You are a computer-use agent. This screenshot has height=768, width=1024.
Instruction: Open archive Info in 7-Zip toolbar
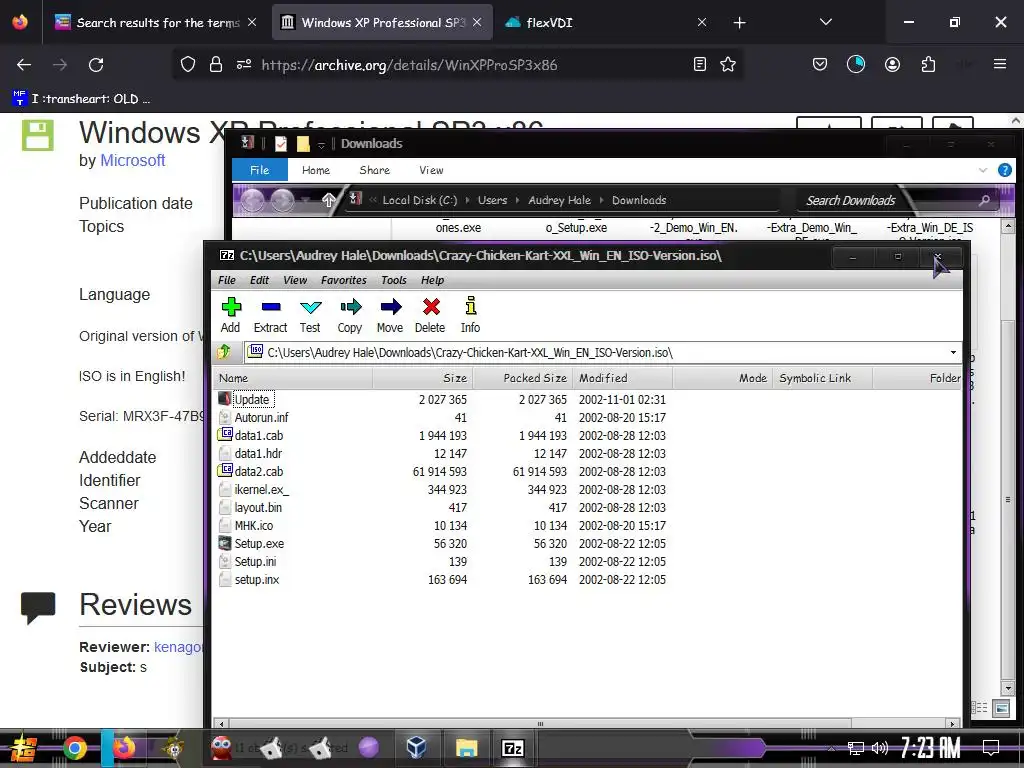(470, 315)
